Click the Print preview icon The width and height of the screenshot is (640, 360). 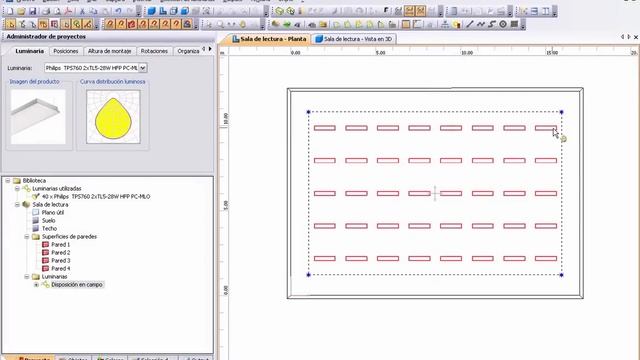58,11
